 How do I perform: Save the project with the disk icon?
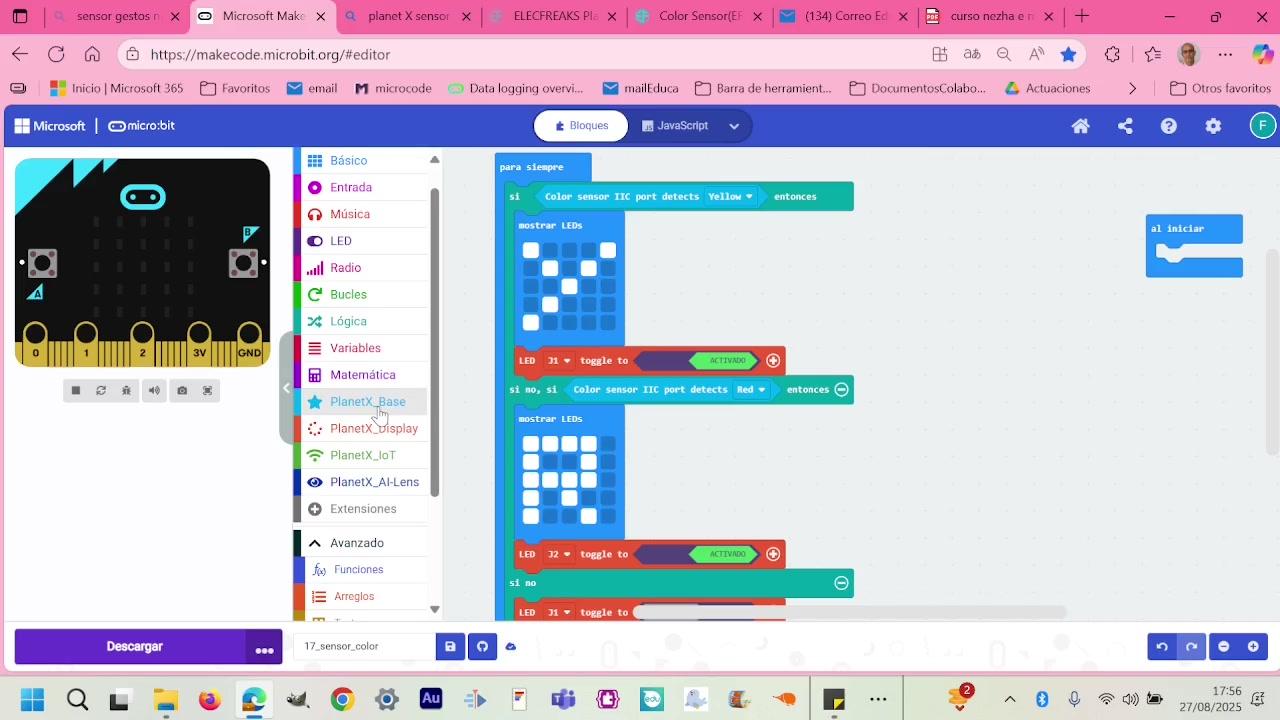[x=450, y=647]
